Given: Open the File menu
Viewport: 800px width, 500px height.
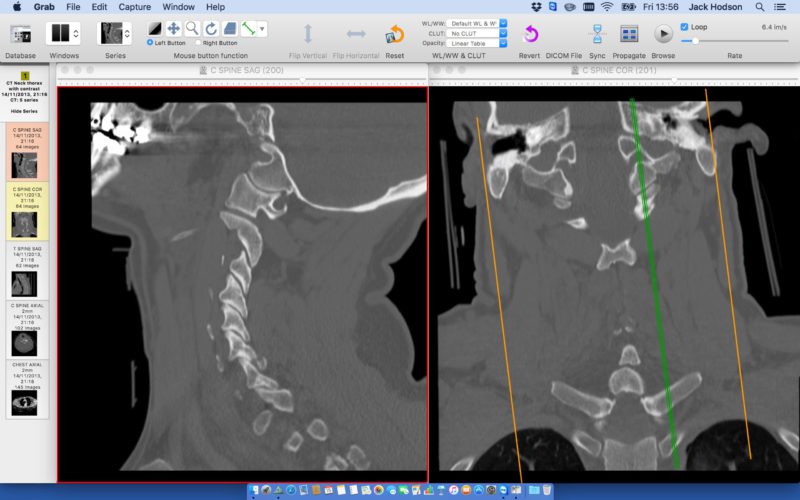Looking at the screenshot, I should pyautogui.click(x=73, y=7).
